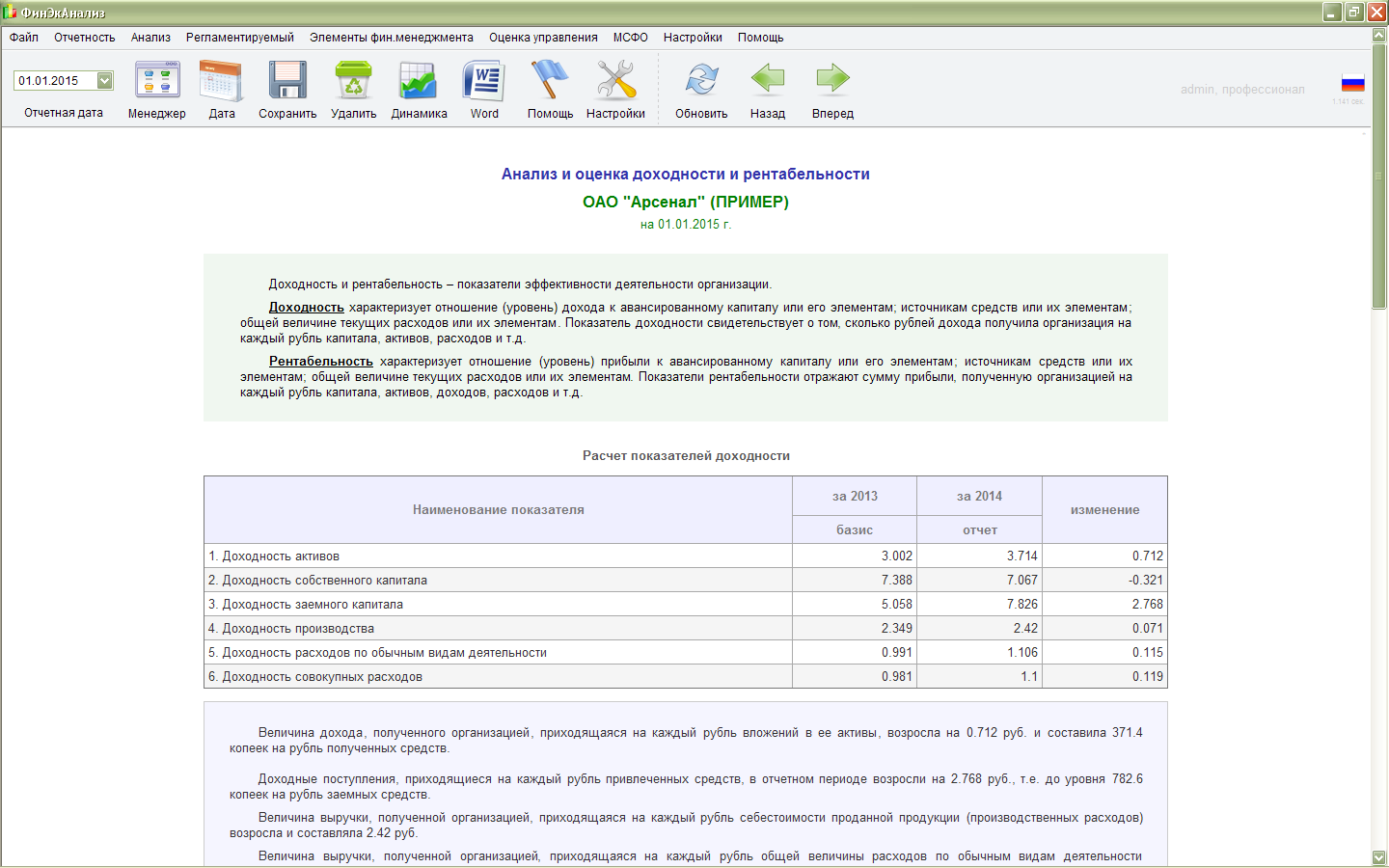Screen dimensions: 1389x868
Task: Open the Менеджер (Manager) tool
Action: click(x=157, y=80)
